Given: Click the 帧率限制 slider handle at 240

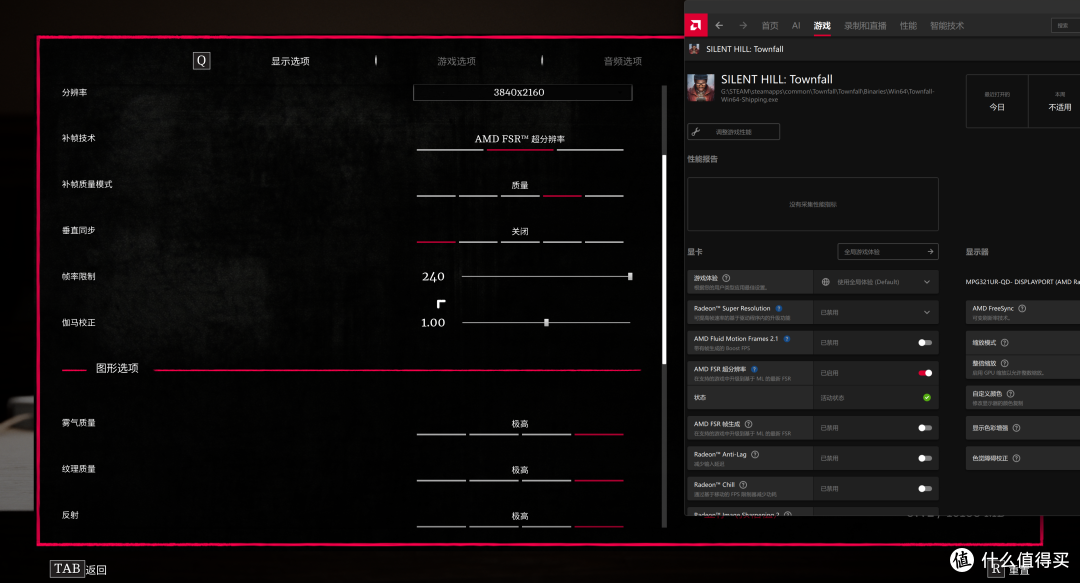Looking at the screenshot, I should pos(630,276).
